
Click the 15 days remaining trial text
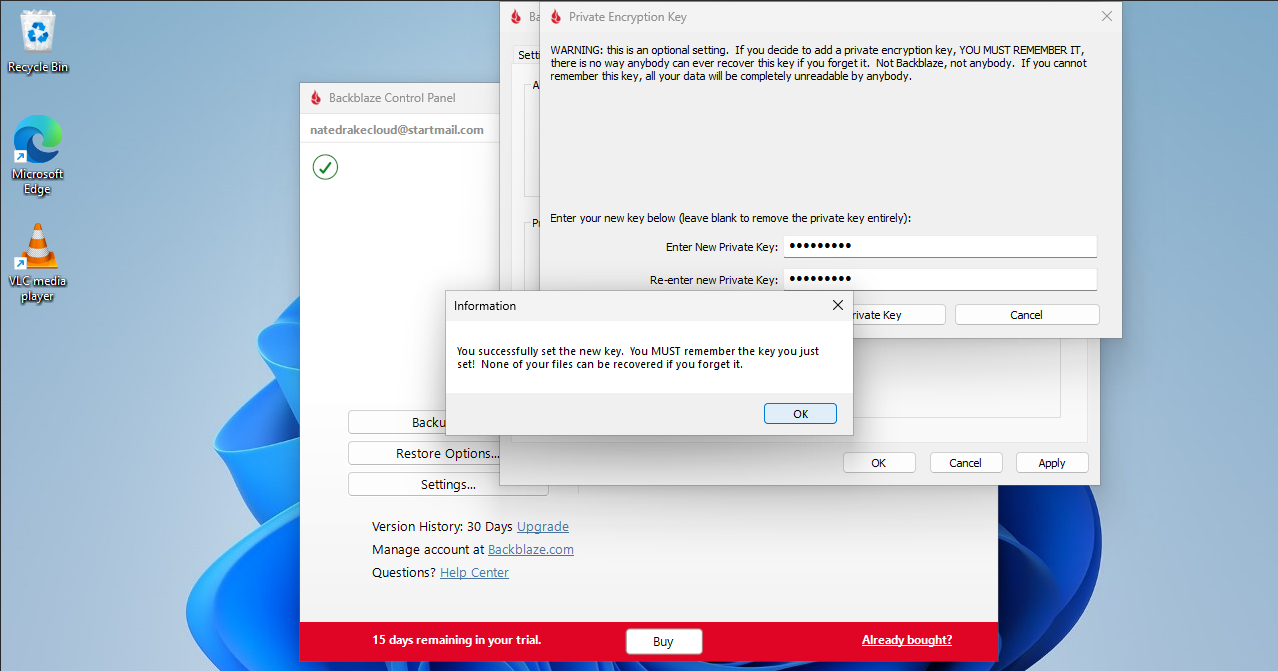457,640
